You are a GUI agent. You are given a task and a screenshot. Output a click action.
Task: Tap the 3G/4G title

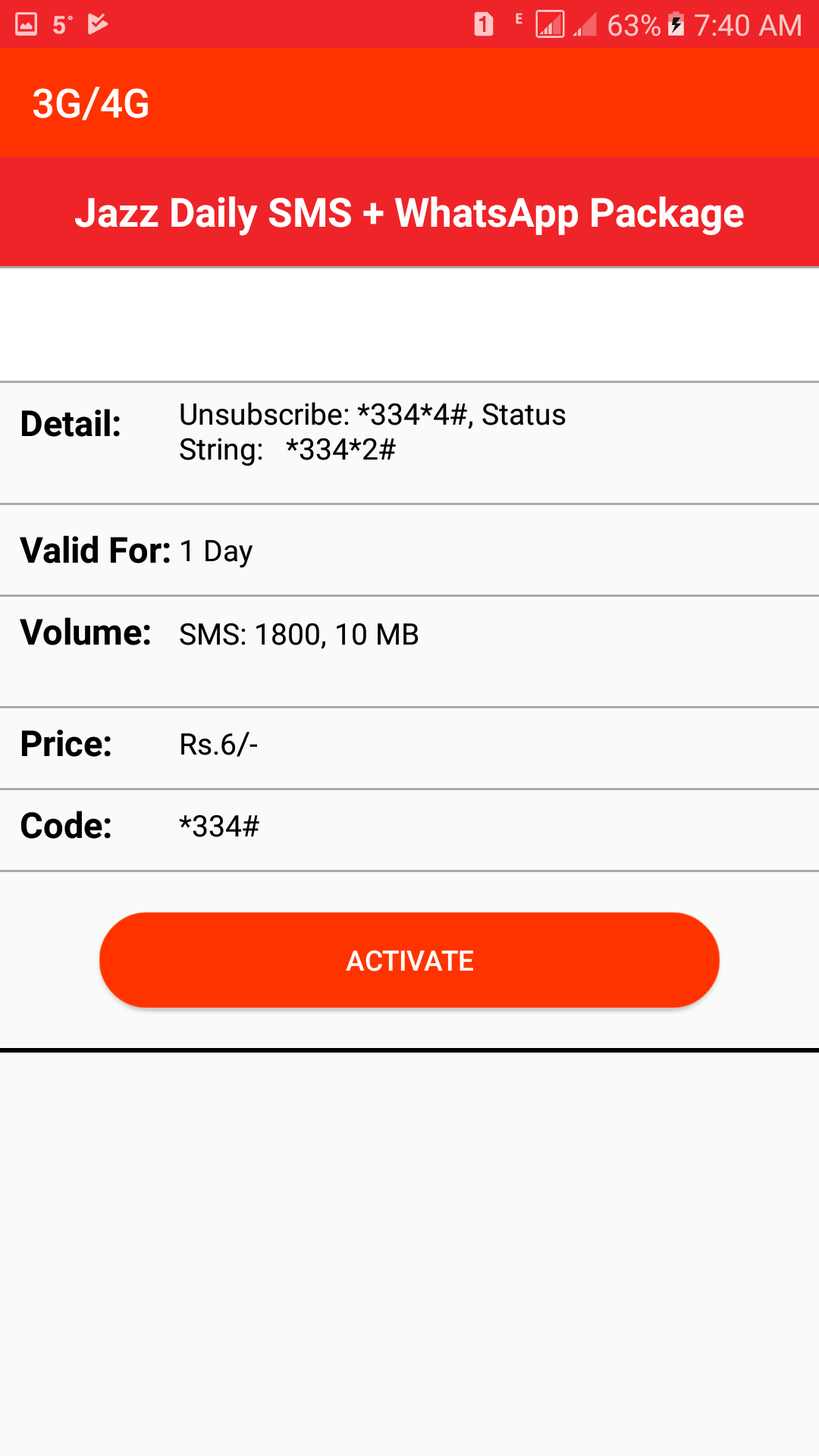[91, 104]
